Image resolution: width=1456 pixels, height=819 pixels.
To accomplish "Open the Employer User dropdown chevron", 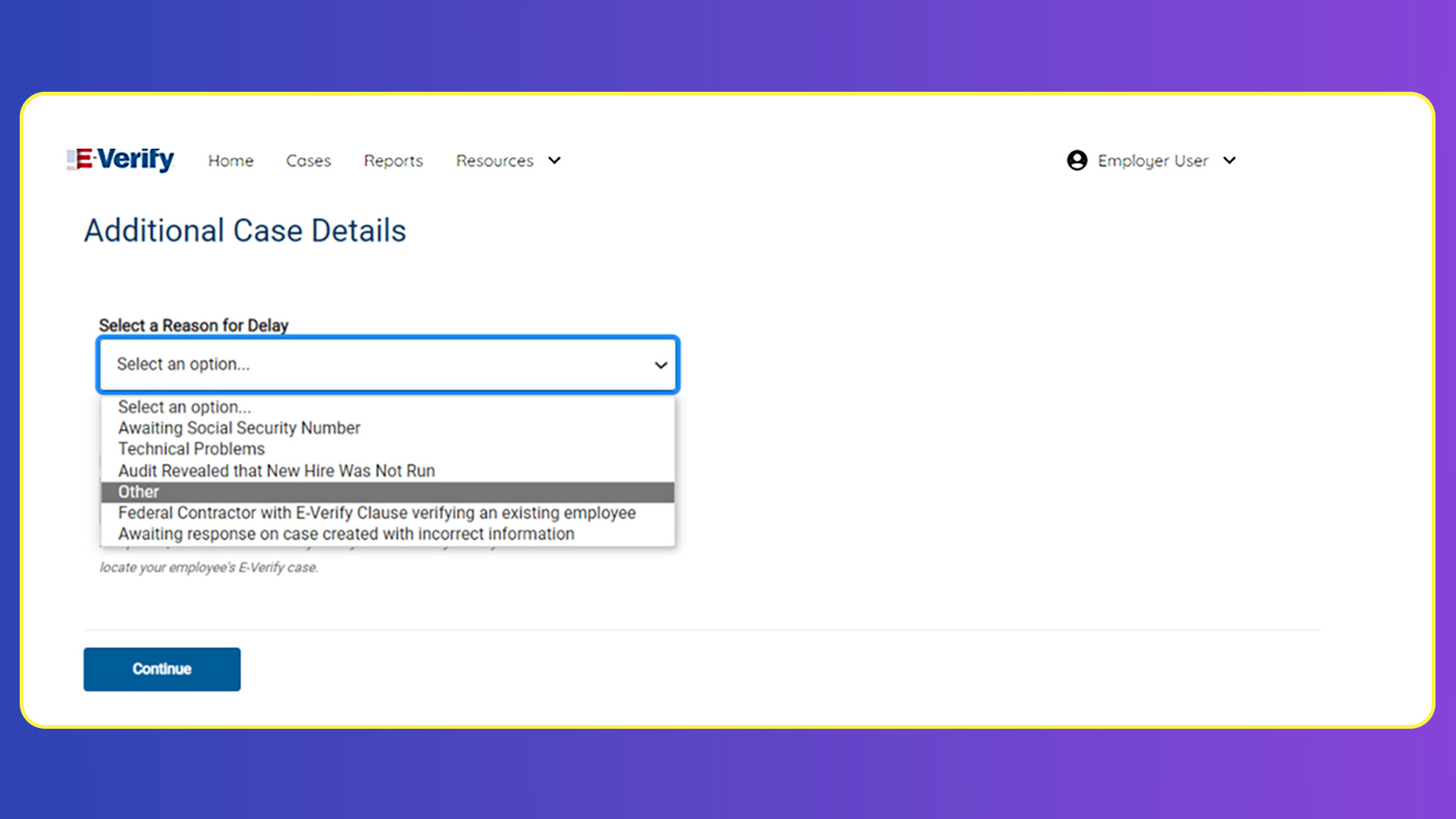I will (x=1230, y=161).
